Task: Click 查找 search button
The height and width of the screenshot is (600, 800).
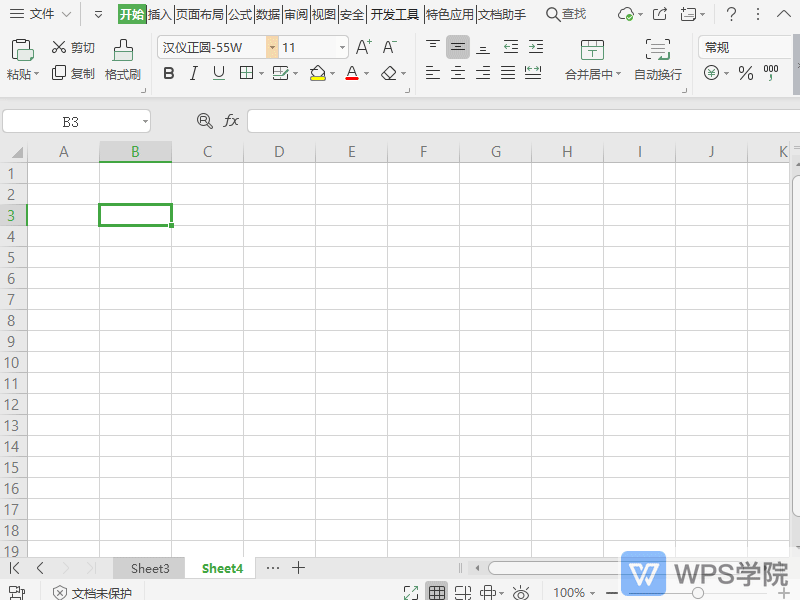Action: tap(566, 14)
